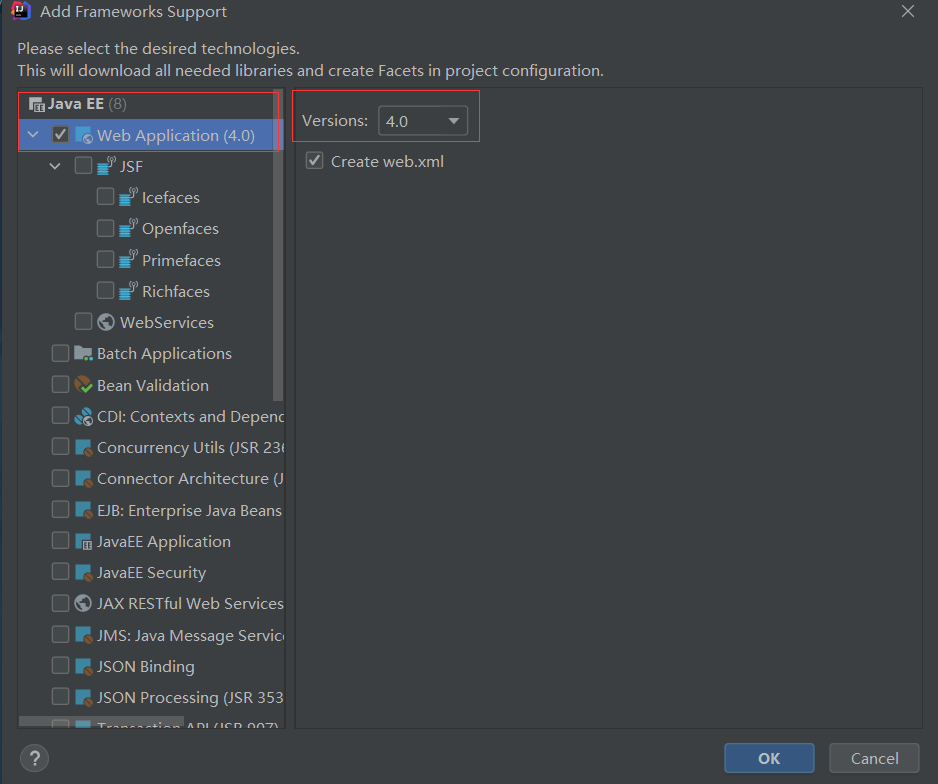Image resolution: width=938 pixels, height=784 pixels.
Task: Click the Web Application framework icon
Action: 84,136
